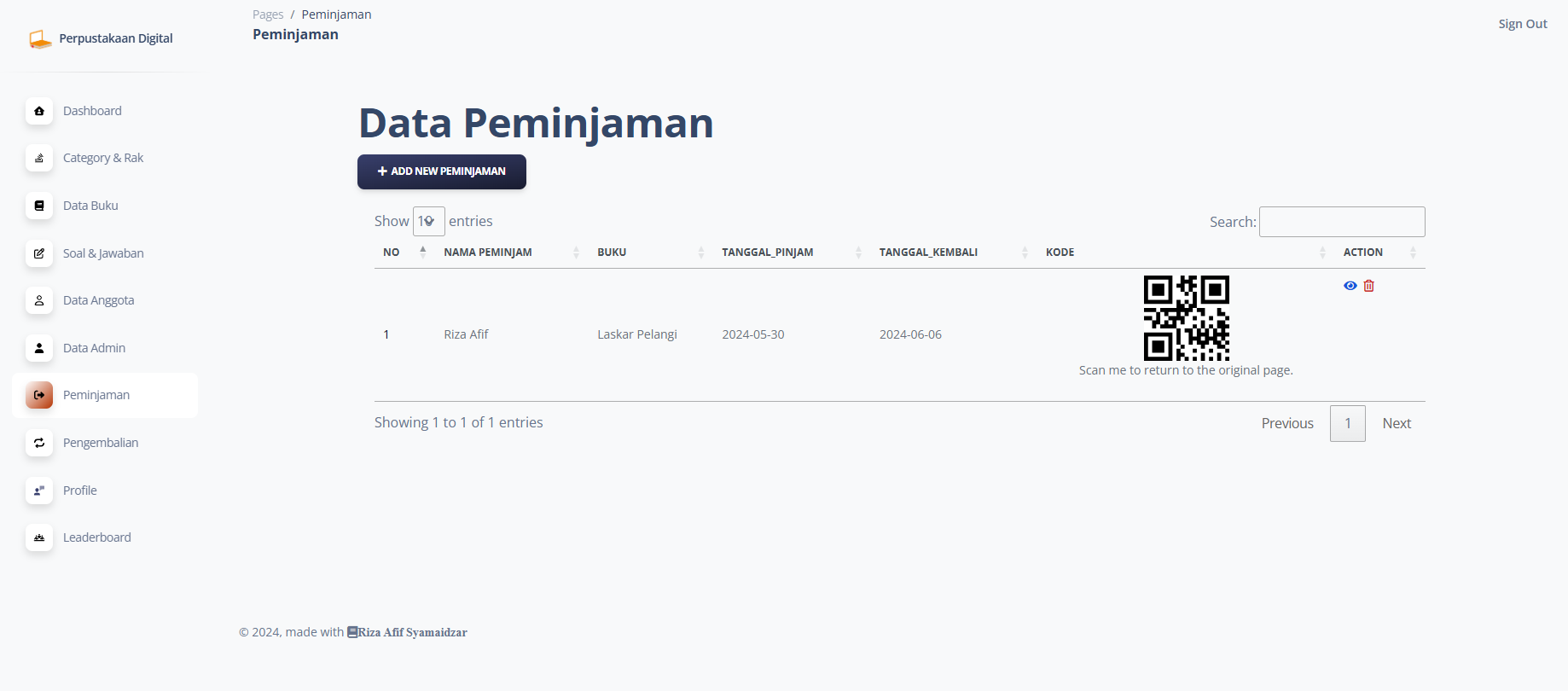Screen dimensions: 1568x691
Task: Open the Leaderboard menu item
Action: 105,537
